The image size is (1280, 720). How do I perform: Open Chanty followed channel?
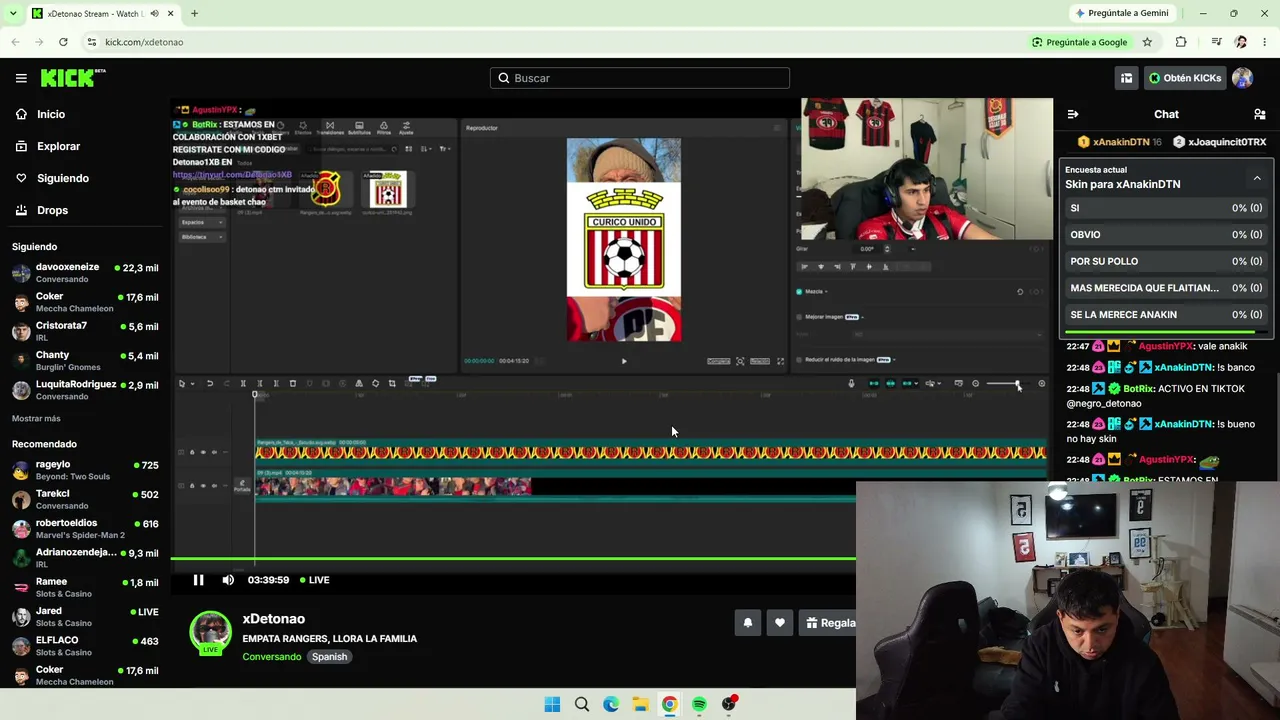(85, 360)
